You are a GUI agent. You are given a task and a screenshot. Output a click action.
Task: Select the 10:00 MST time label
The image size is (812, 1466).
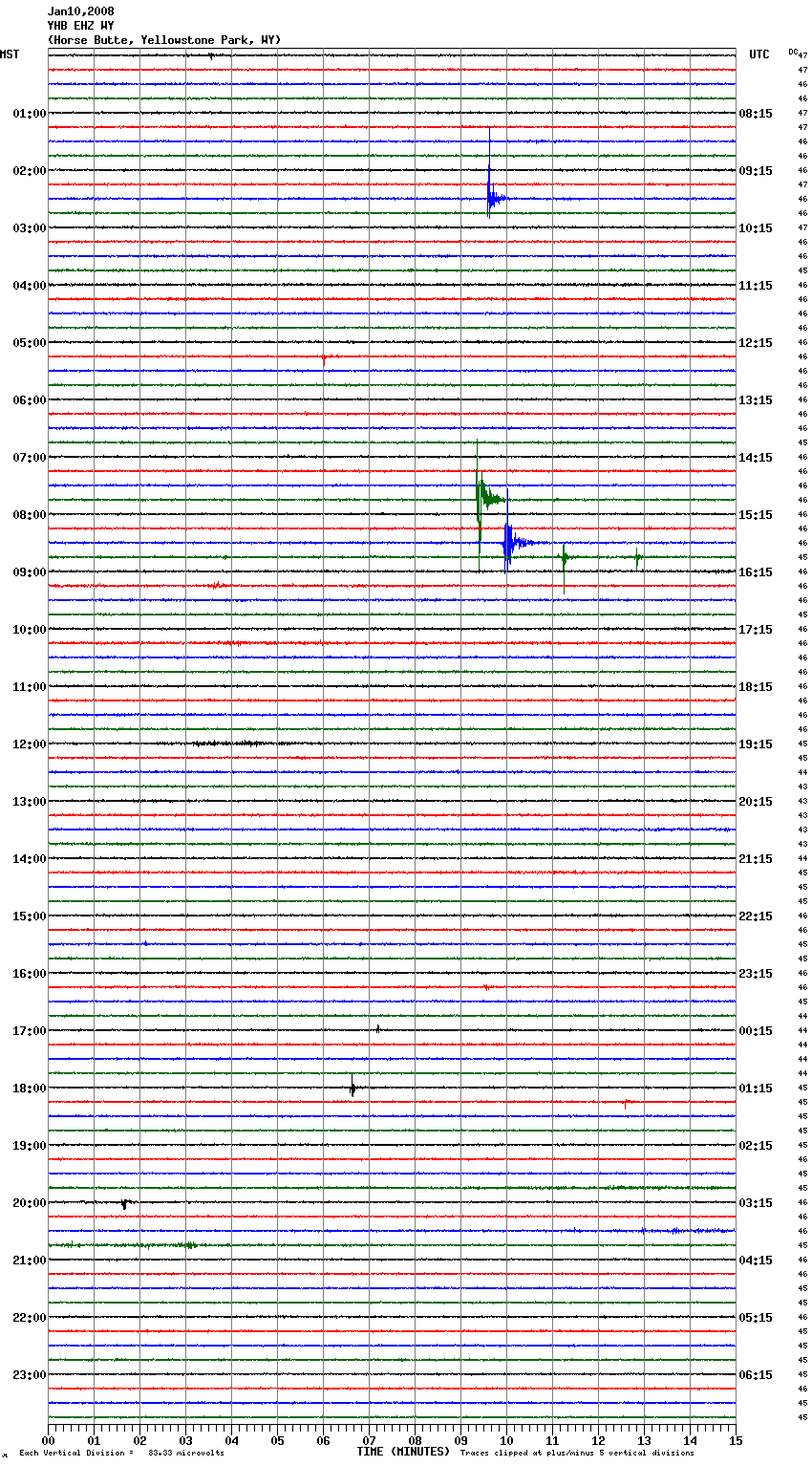tap(30, 630)
